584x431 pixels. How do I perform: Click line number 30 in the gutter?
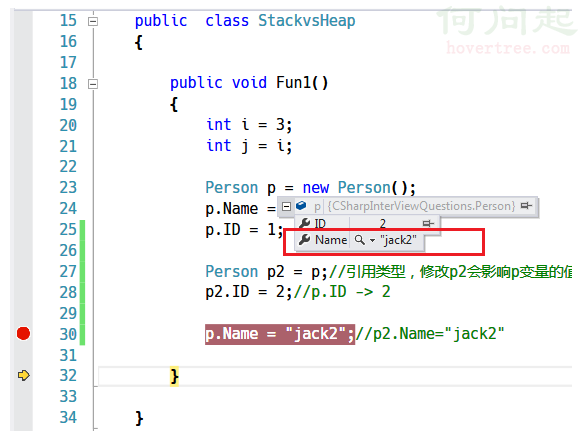pos(68,334)
